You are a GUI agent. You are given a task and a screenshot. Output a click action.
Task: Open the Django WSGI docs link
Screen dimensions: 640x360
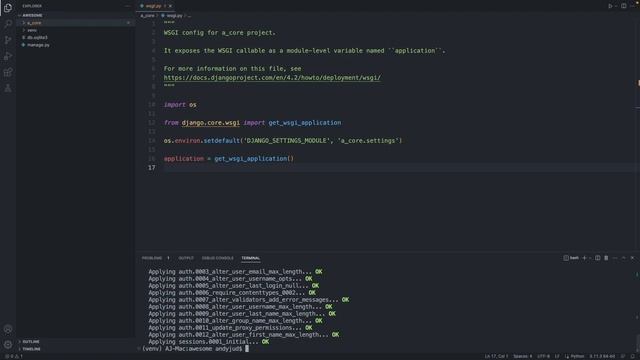[x=272, y=78]
